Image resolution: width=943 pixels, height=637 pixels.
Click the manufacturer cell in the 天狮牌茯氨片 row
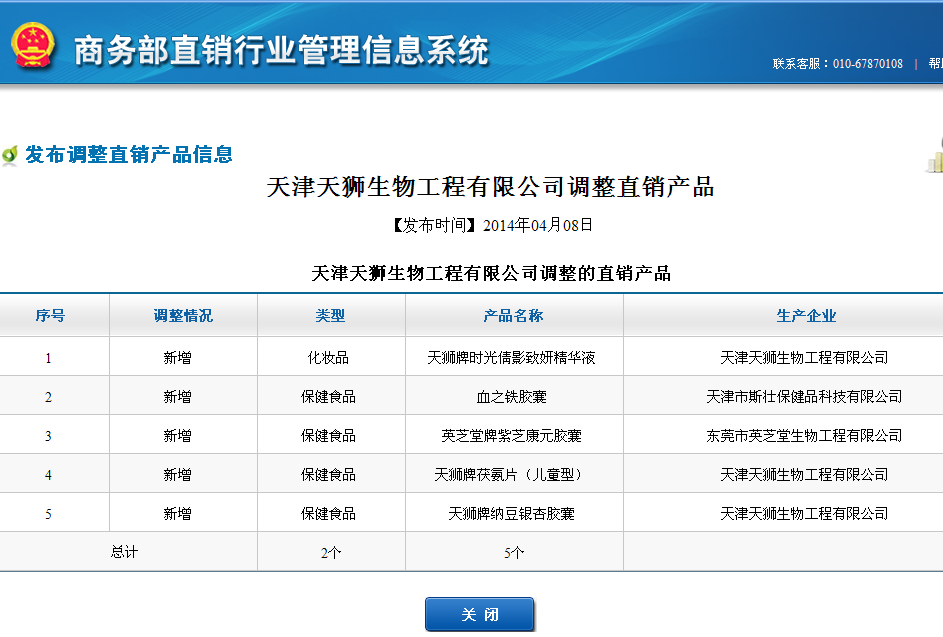pos(804,475)
